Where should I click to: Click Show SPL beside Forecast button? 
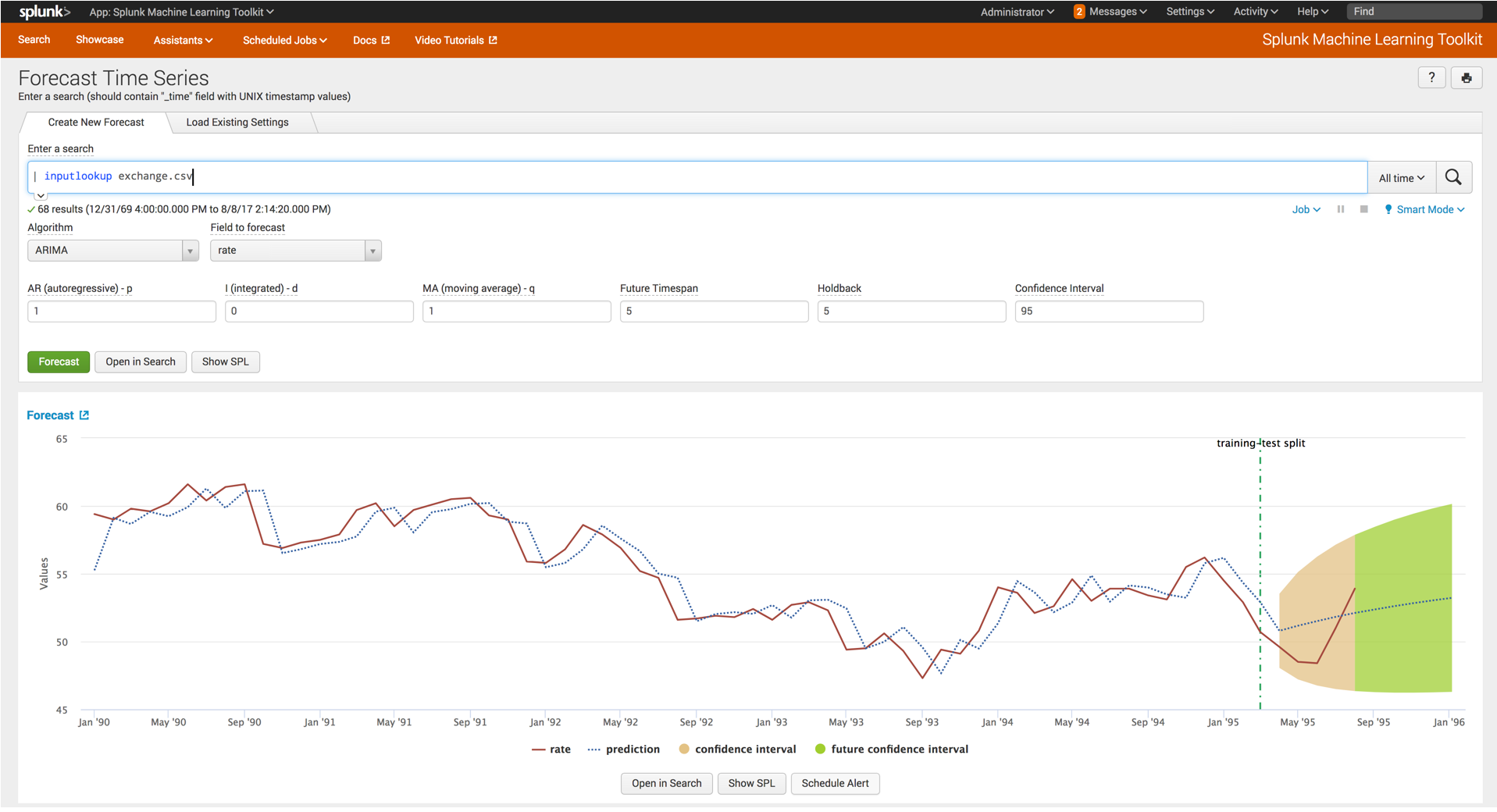click(225, 361)
